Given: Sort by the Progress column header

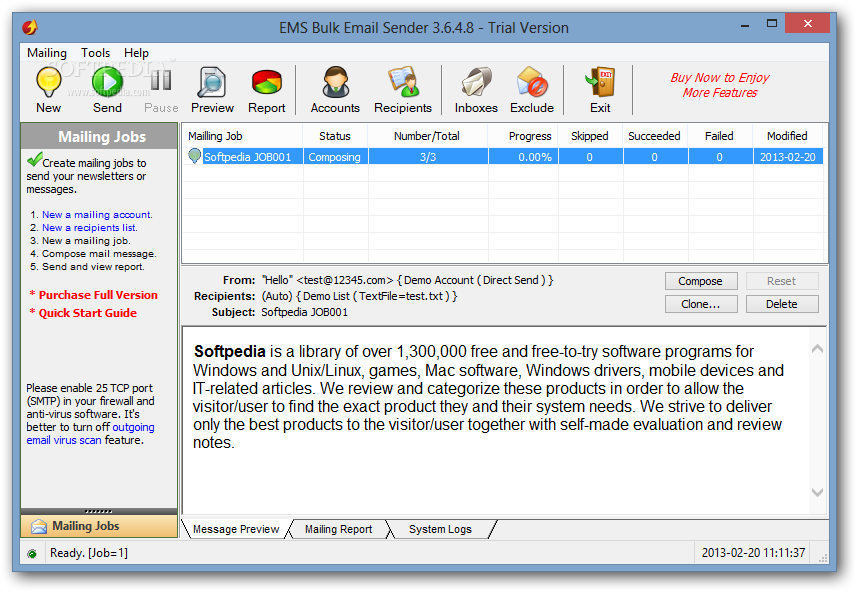Looking at the screenshot, I should tap(523, 136).
